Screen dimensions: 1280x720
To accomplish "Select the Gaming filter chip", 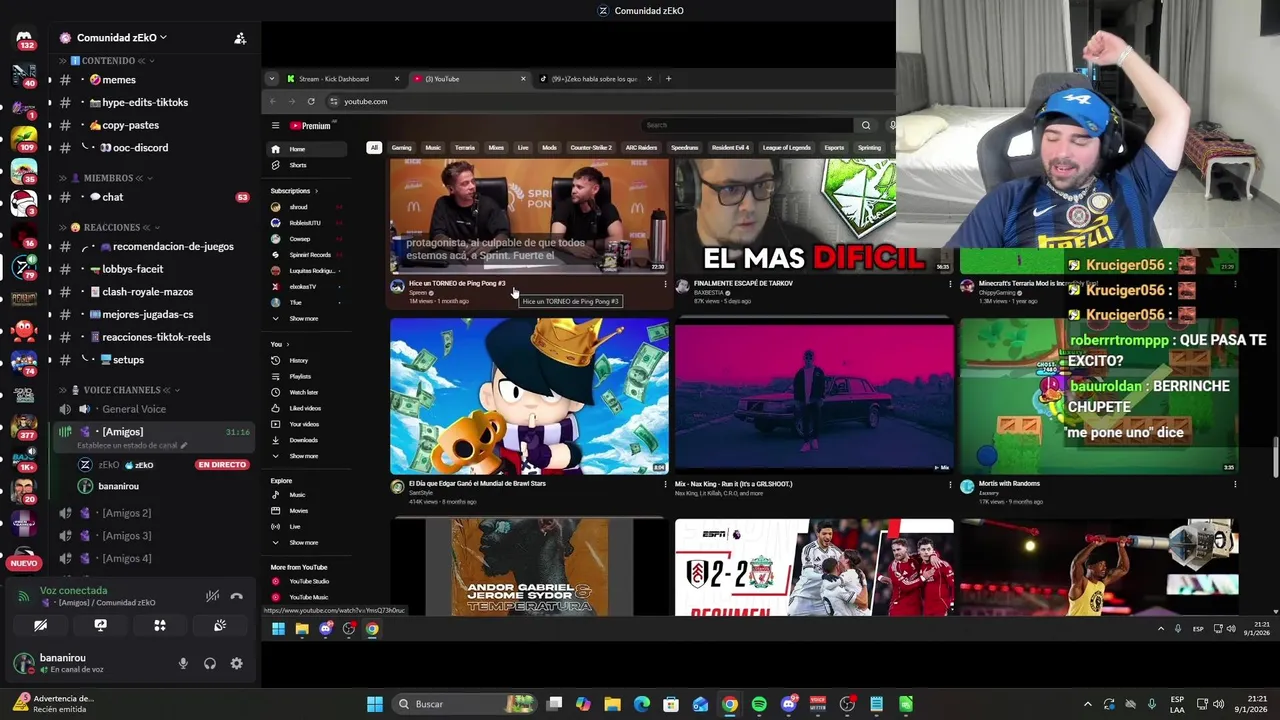I will pyautogui.click(x=401, y=148).
